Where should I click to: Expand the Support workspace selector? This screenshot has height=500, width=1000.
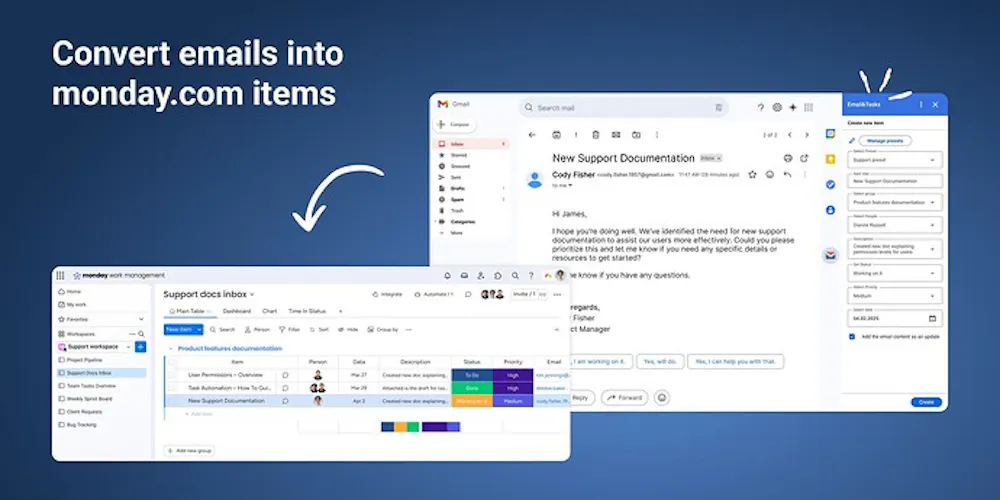click(94, 347)
